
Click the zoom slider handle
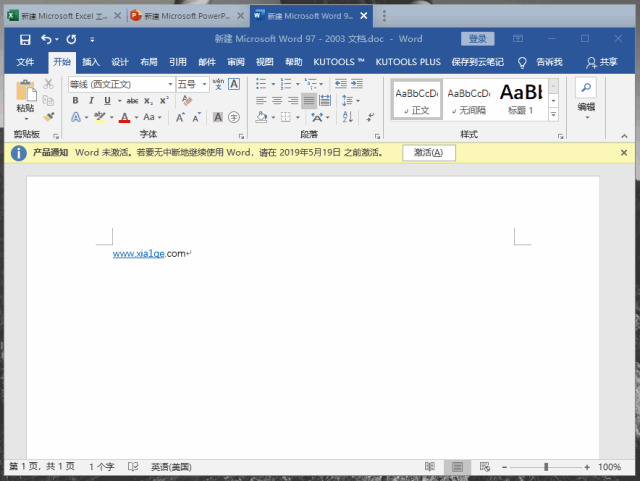[x=546, y=467]
